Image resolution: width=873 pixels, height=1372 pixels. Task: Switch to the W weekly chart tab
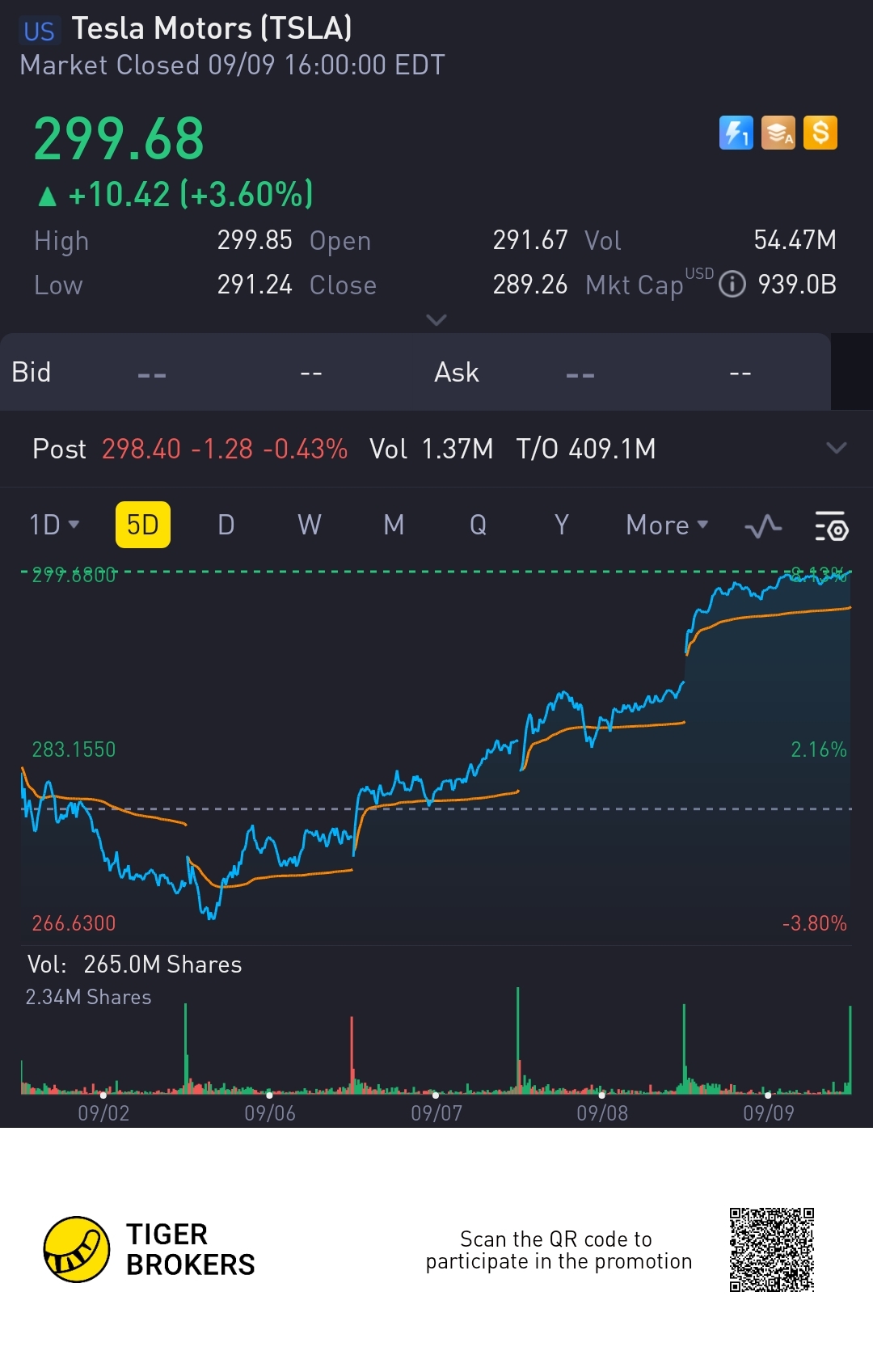[310, 525]
